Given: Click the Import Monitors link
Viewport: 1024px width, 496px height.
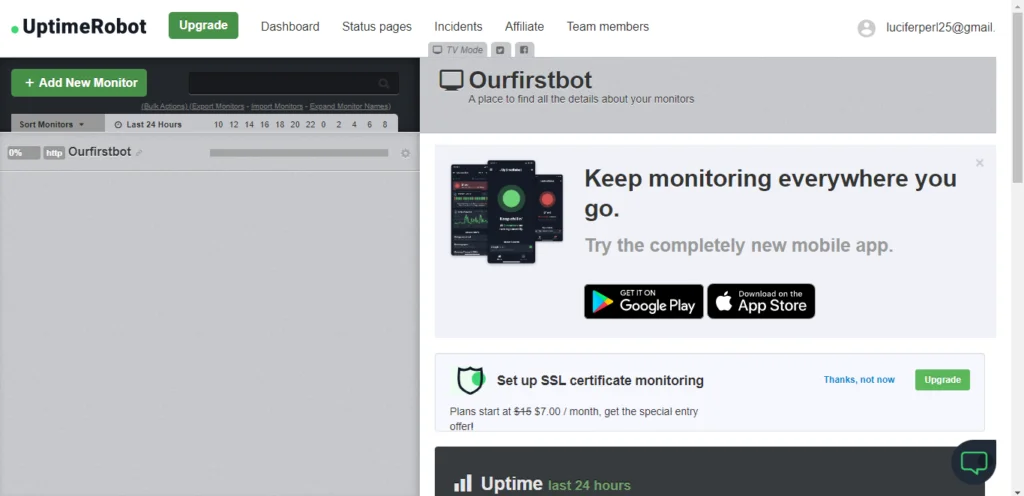Looking at the screenshot, I should (x=277, y=106).
